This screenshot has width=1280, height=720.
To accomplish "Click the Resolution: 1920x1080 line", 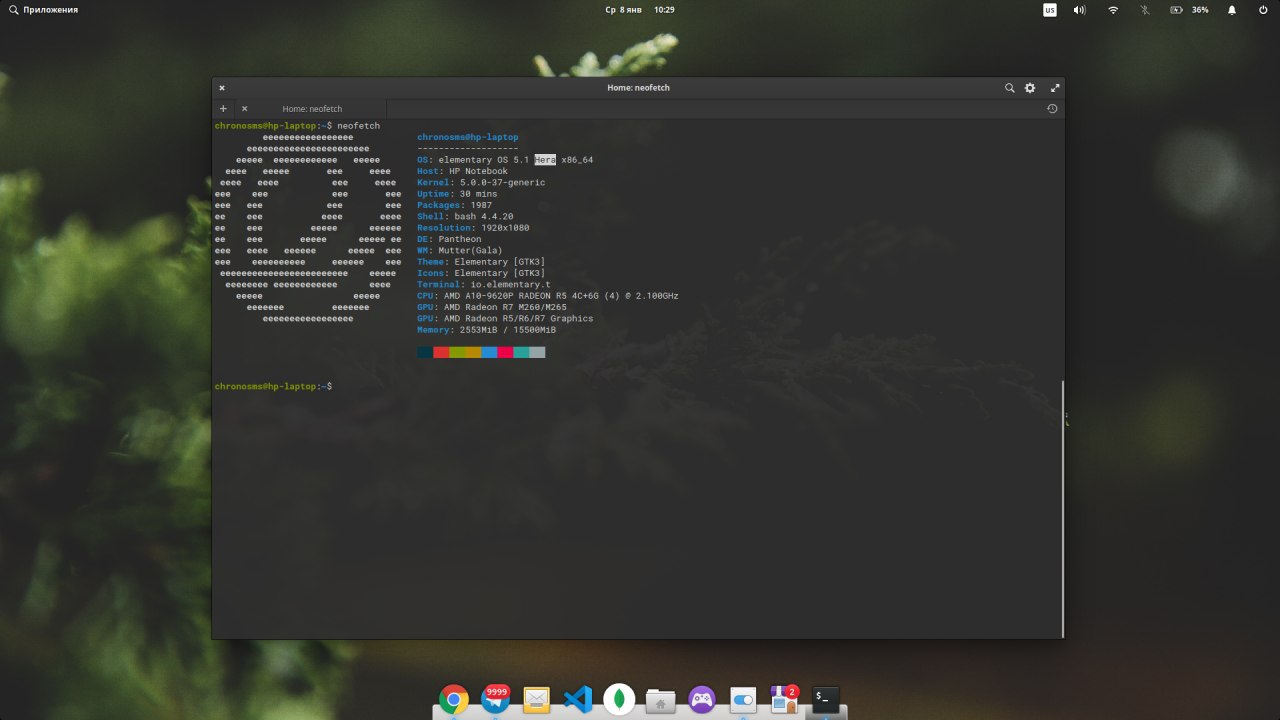I will (473, 228).
